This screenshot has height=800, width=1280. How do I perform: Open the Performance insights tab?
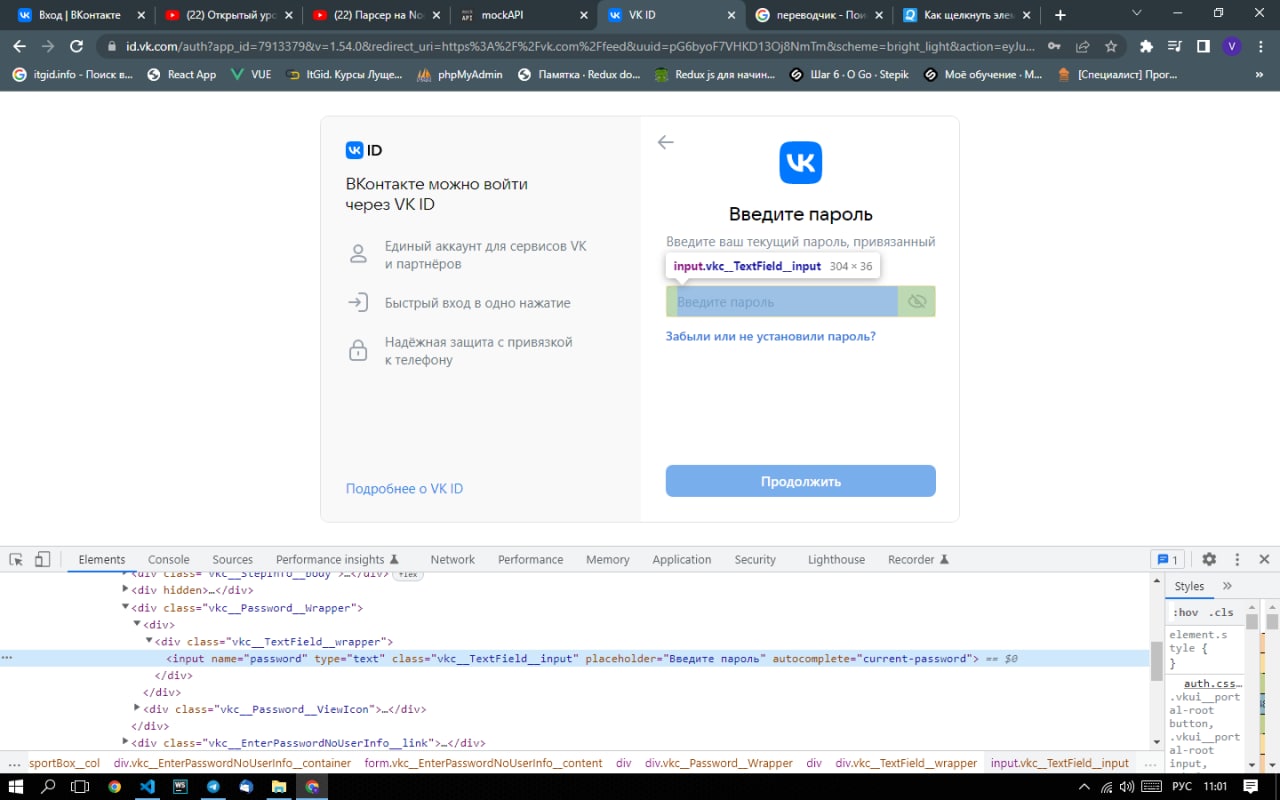338,560
